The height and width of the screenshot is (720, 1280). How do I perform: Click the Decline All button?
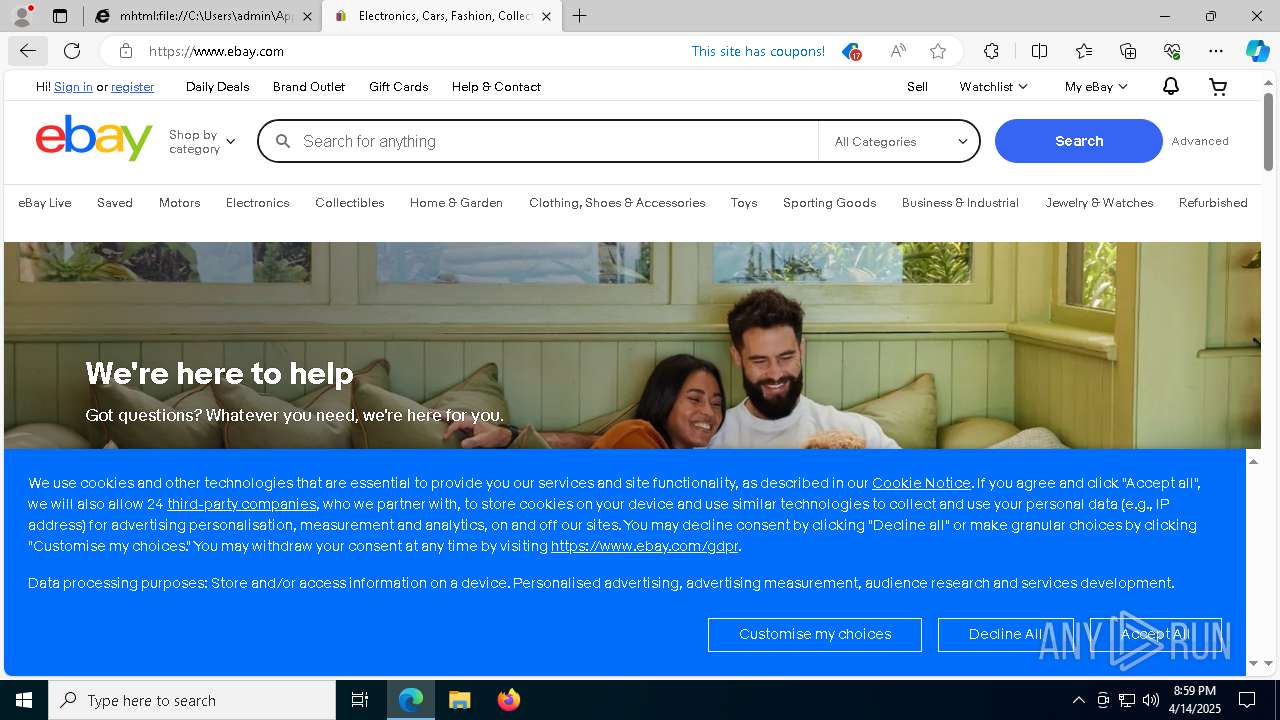pyautogui.click(x=1005, y=634)
